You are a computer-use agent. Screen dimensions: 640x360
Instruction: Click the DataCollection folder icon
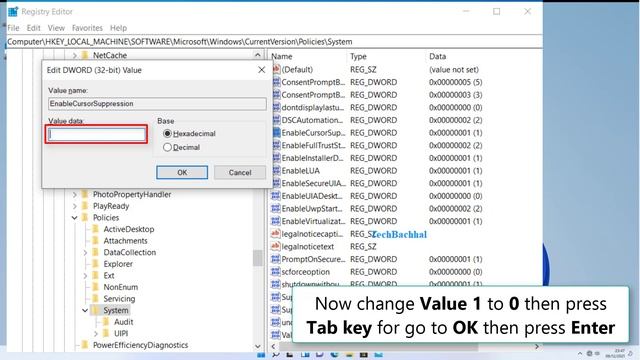(x=96, y=252)
